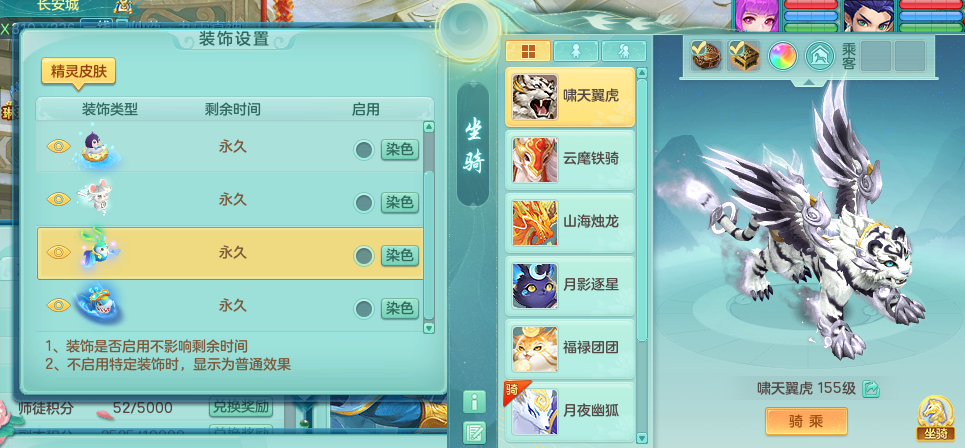Pick the 月影逐星 mount
The height and width of the screenshot is (448, 965).
(570, 286)
